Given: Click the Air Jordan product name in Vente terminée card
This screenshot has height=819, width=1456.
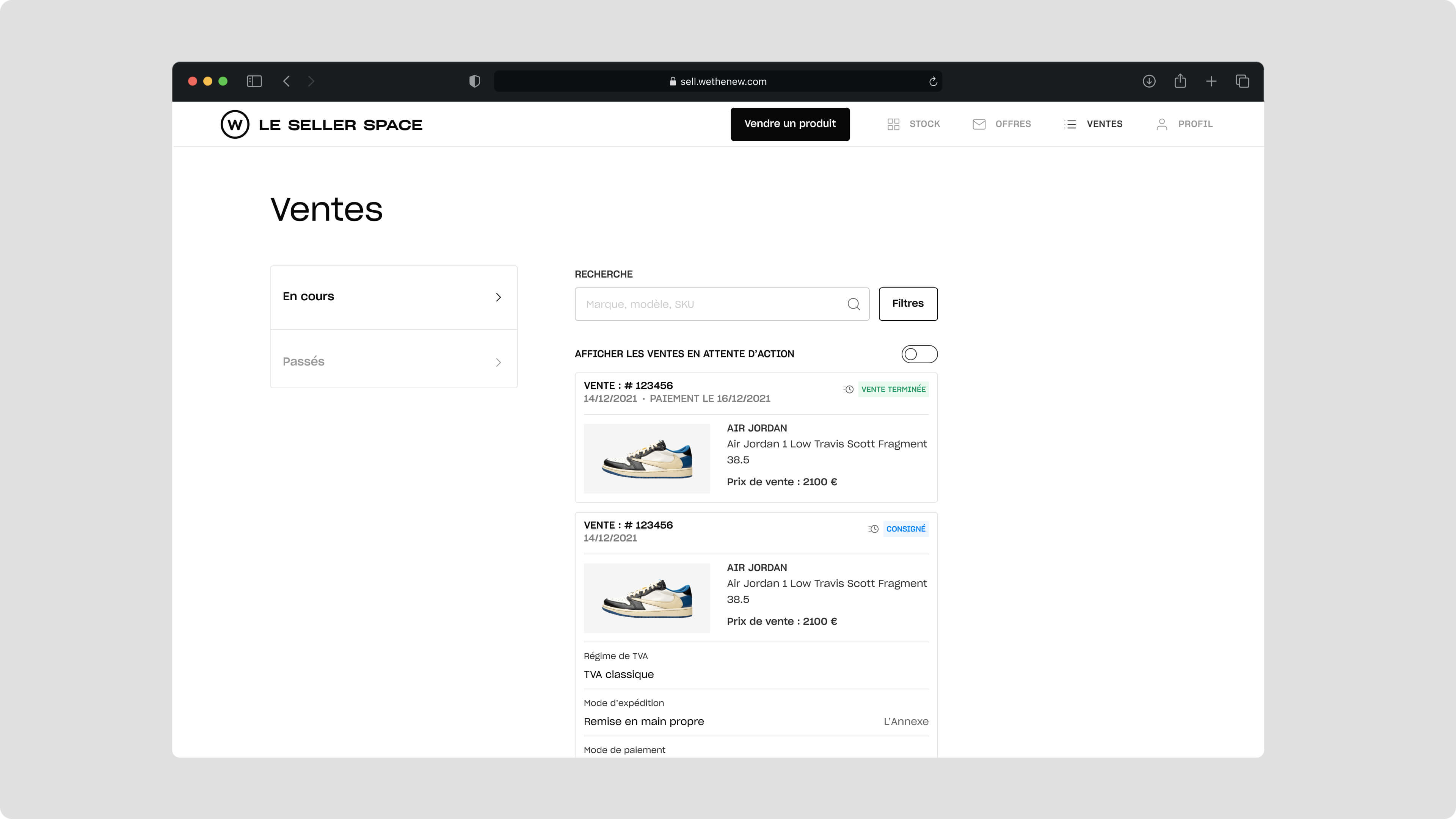Looking at the screenshot, I should click(x=826, y=444).
